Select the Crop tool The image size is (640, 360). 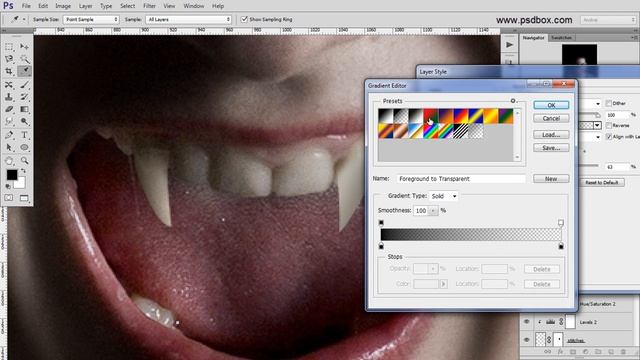[9, 71]
